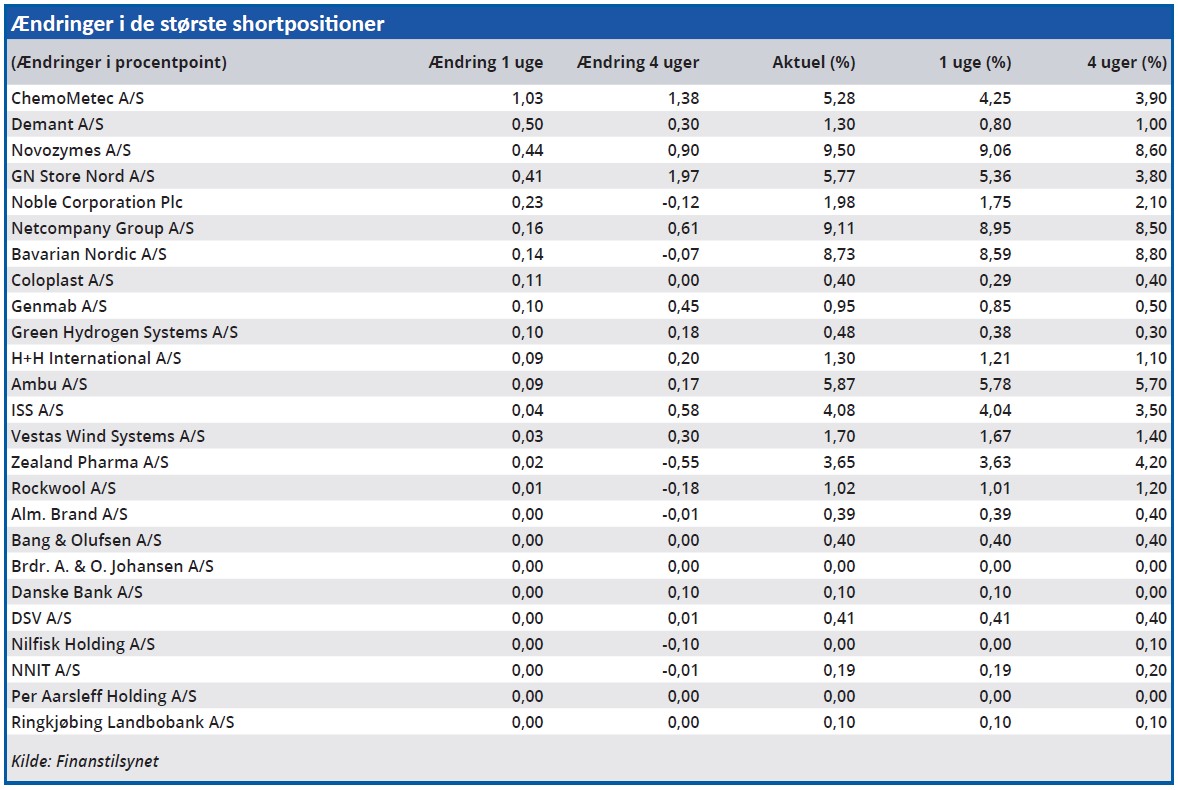The image size is (1178, 790).
Task: Click the Novozymes A/S company name
Action: tap(72, 150)
